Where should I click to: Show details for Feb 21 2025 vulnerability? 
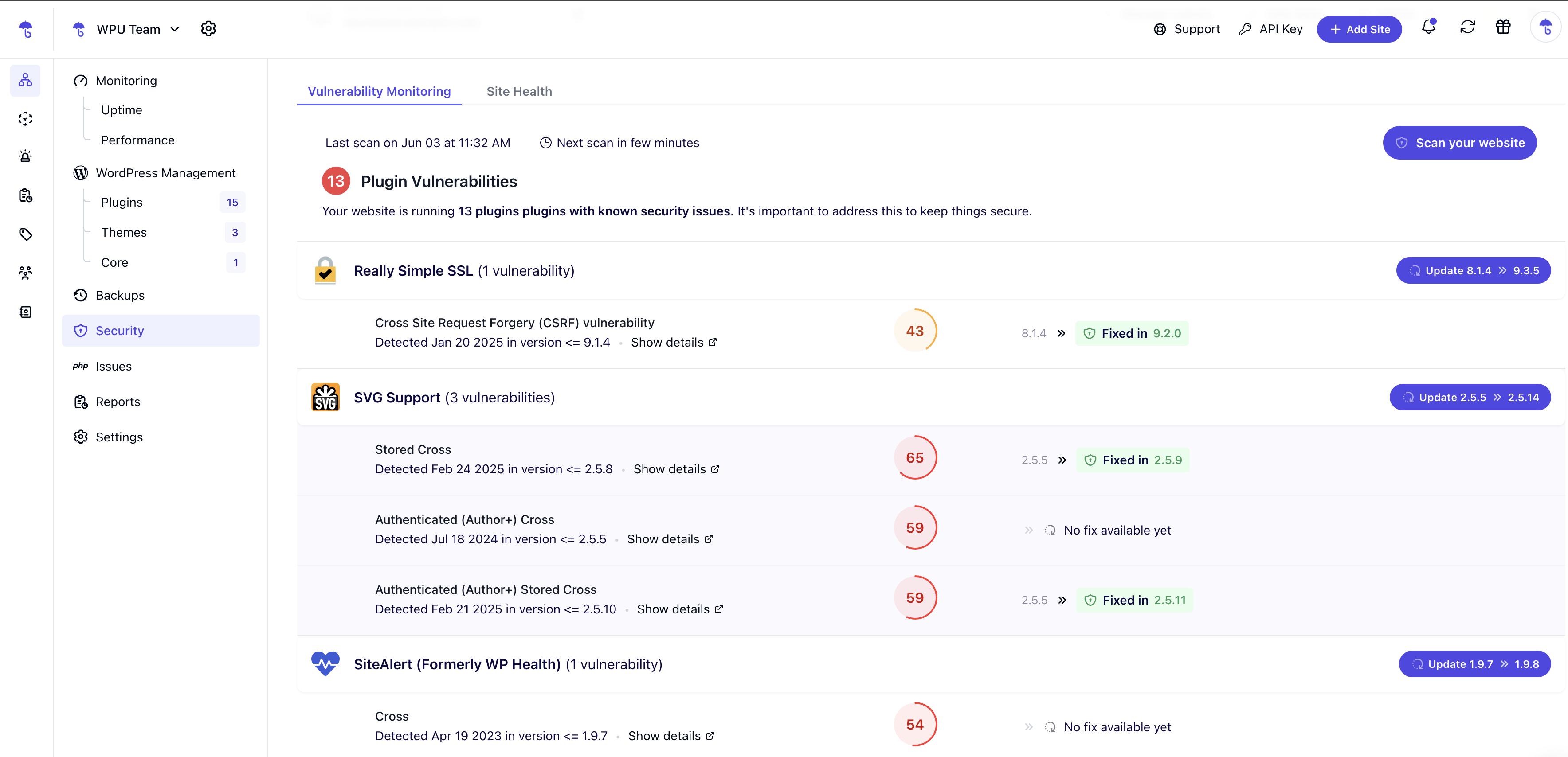point(680,609)
